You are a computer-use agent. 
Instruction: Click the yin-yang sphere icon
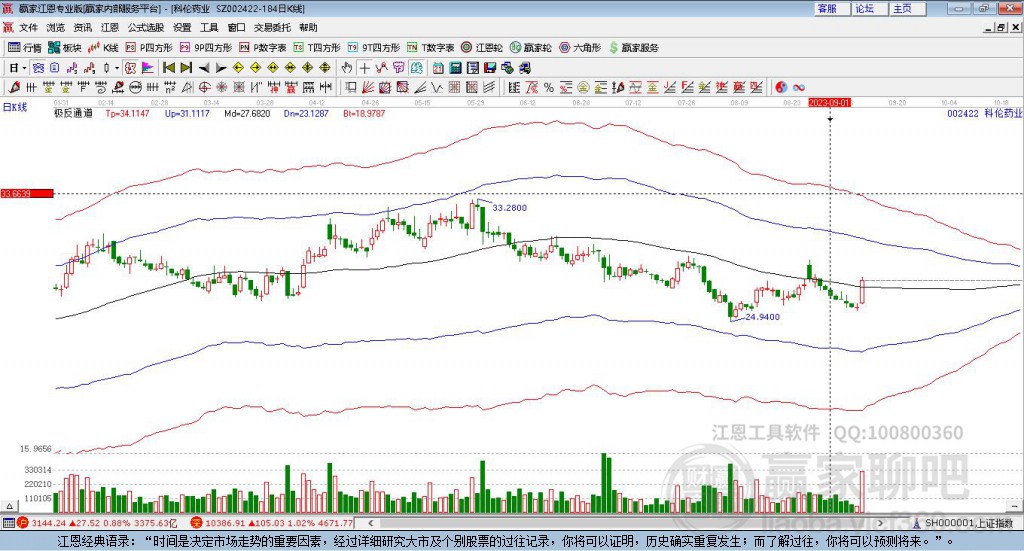(x=781, y=87)
